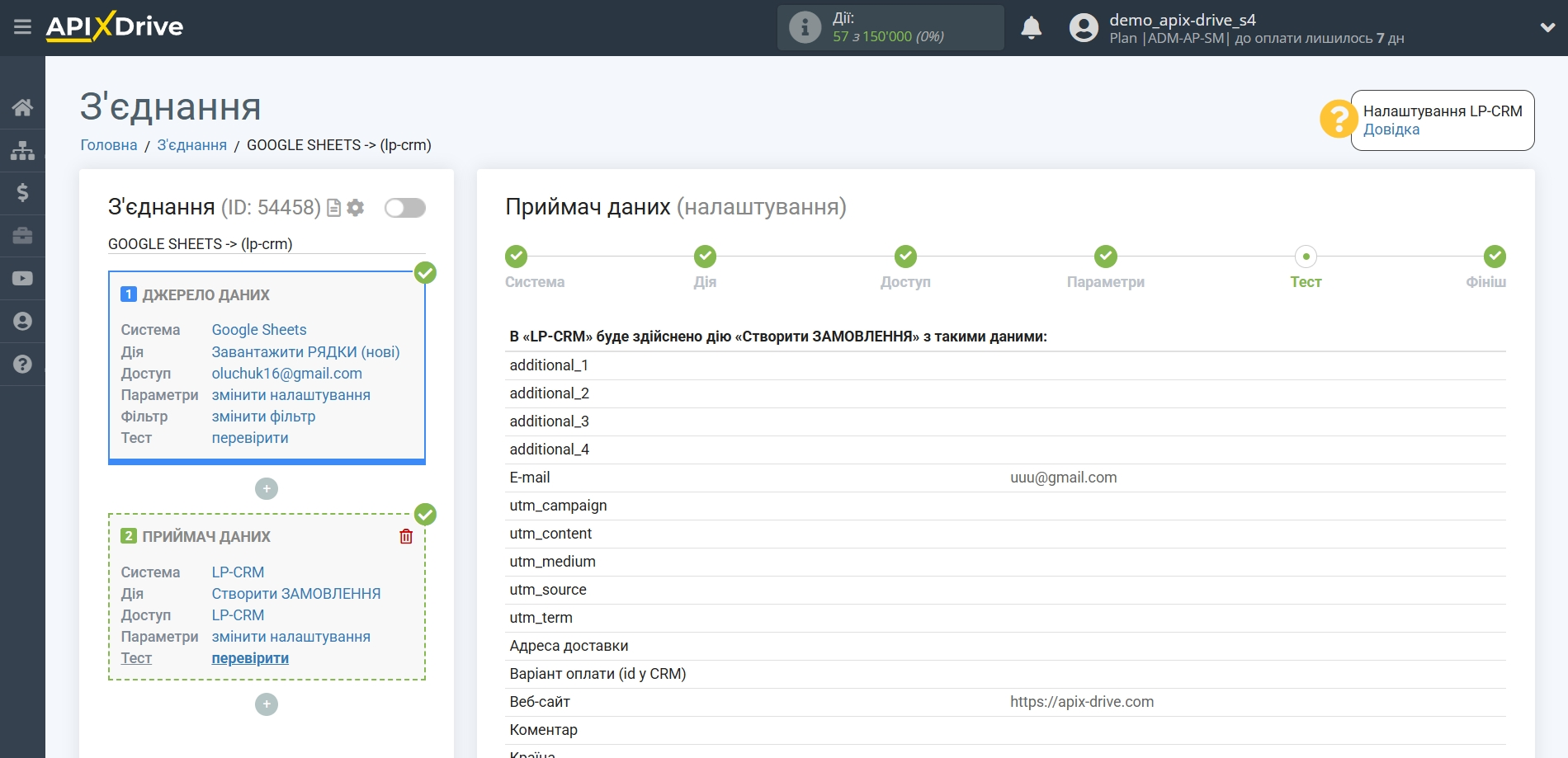
Task: Click the actions counter 57 з 150'000
Action: (x=888, y=36)
